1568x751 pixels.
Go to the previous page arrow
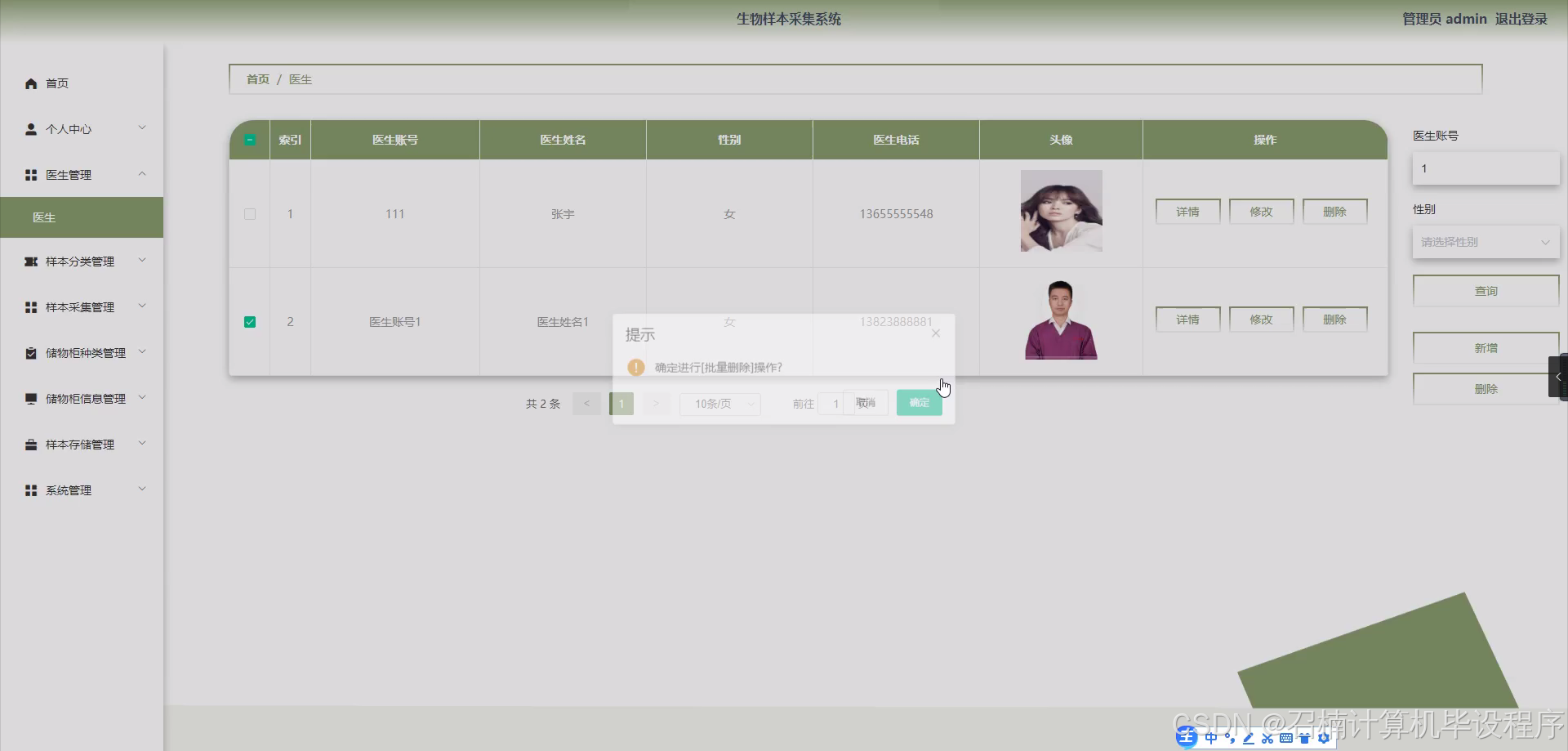pyautogui.click(x=586, y=404)
